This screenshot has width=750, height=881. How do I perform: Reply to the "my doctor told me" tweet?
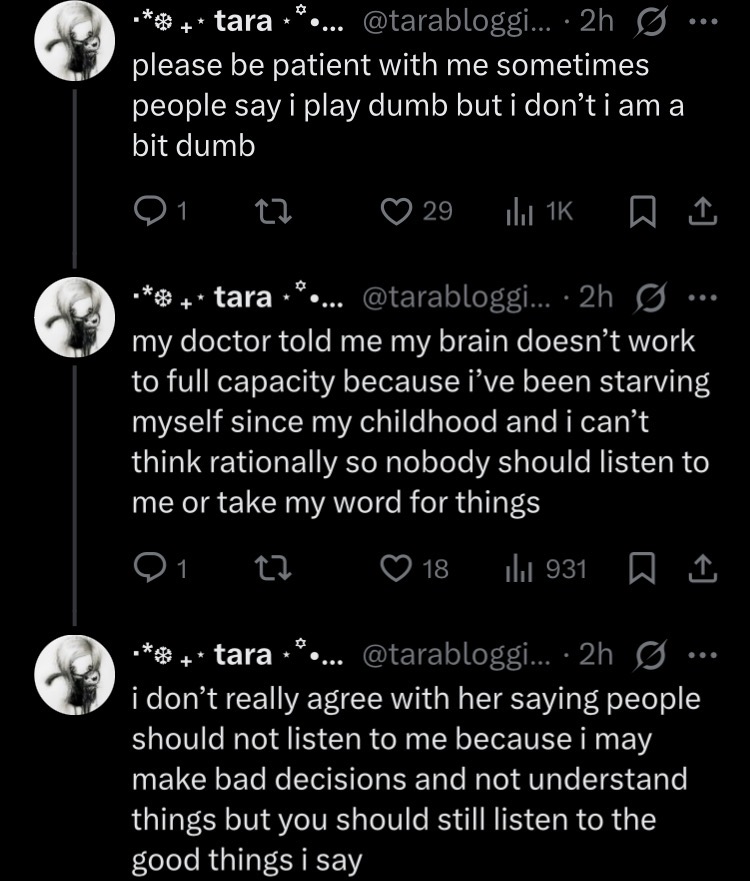(x=160, y=568)
